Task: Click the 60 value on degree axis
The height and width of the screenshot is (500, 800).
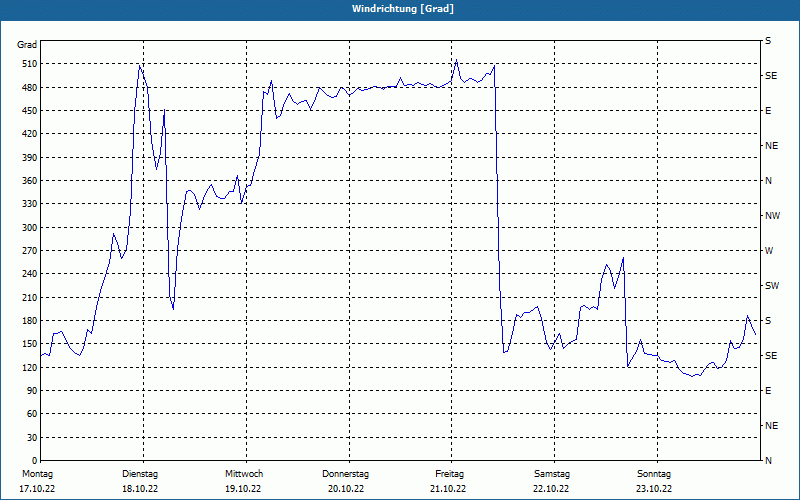Action: [31, 414]
